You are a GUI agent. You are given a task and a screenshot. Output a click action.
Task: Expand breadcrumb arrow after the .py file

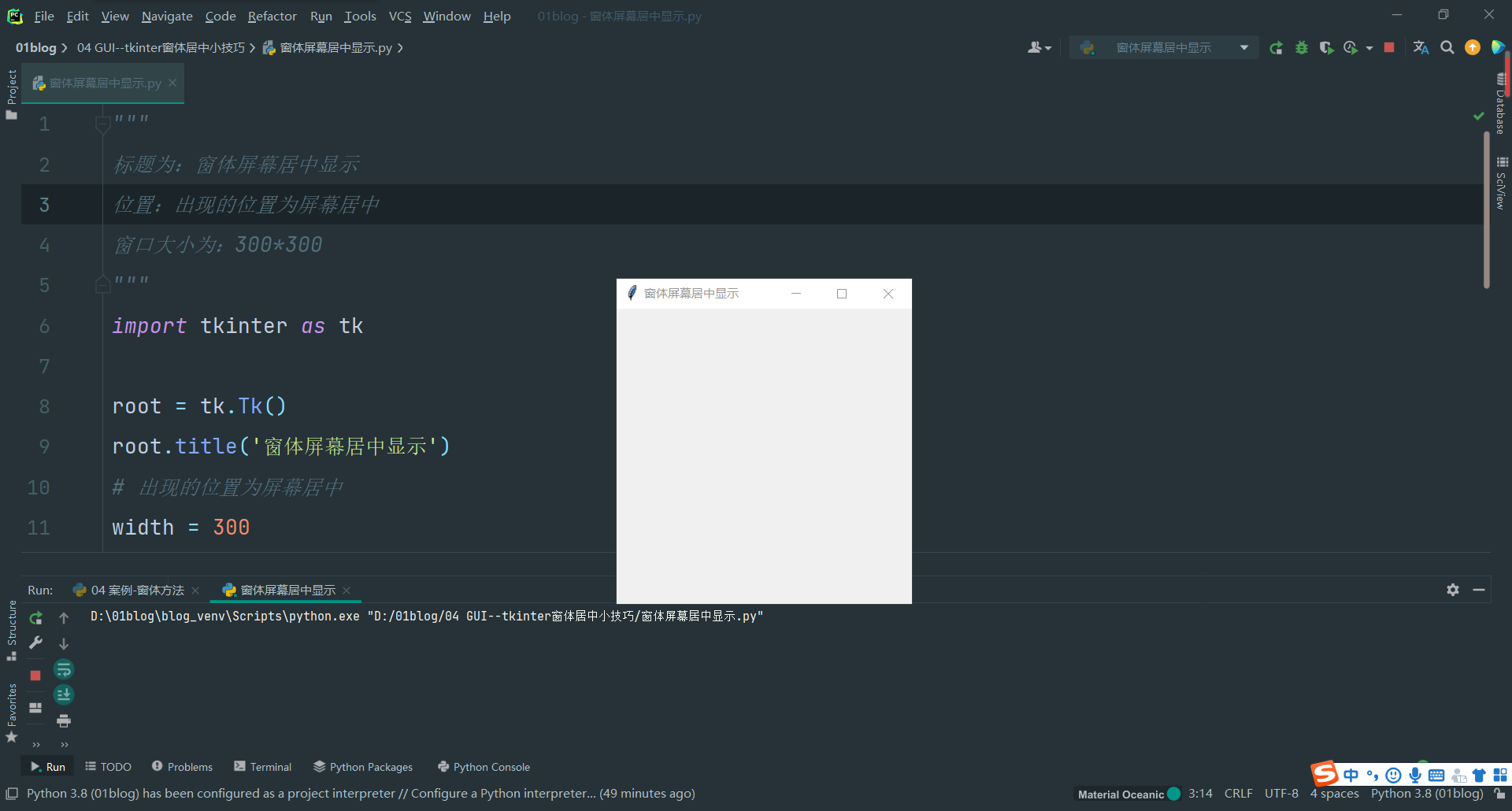(x=400, y=48)
